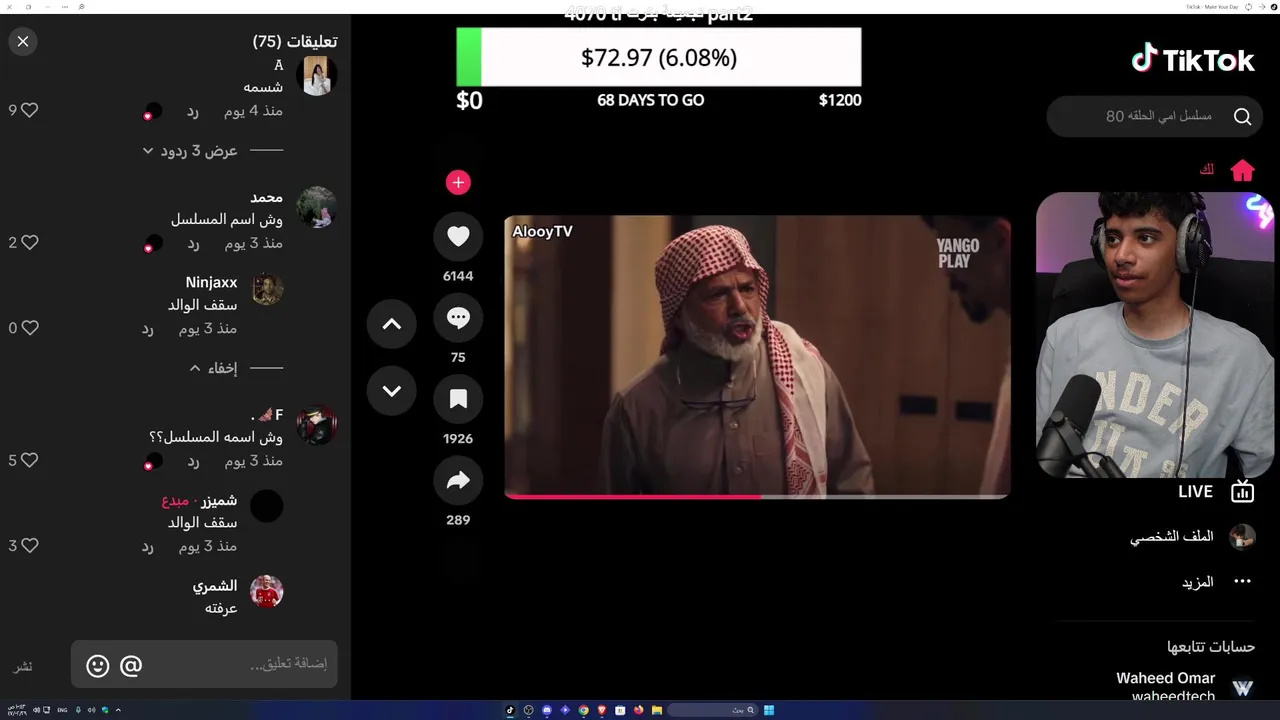1280x720 pixels.
Task: Click the playing video frame
Action: (x=757, y=355)
